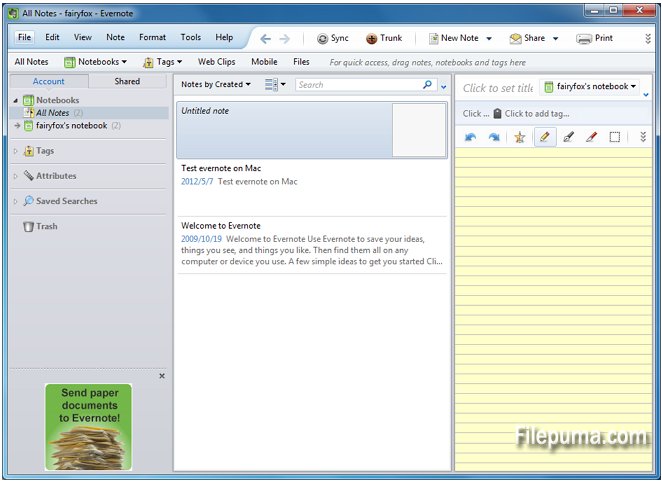The width and height of the screenshot is (662, 481).
Task: Select All Notes in sidebar tree
Action: click(89, 113)
